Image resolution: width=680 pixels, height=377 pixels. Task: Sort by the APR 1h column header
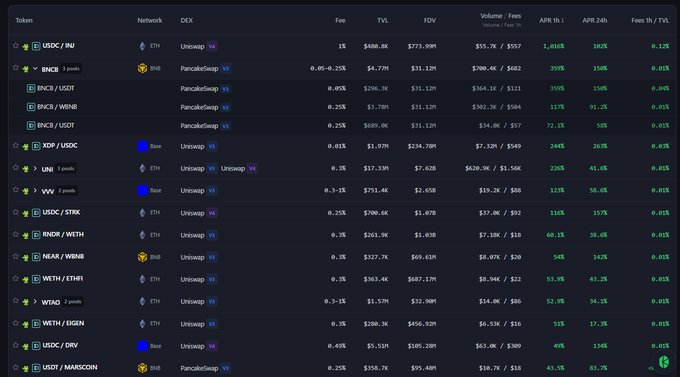551,20
